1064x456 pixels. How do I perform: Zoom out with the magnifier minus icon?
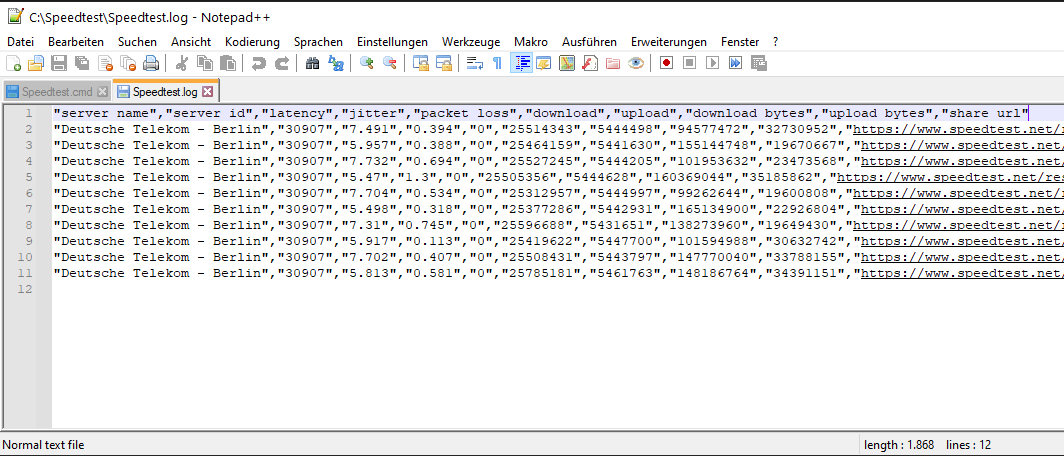click(x=390, y=64)
